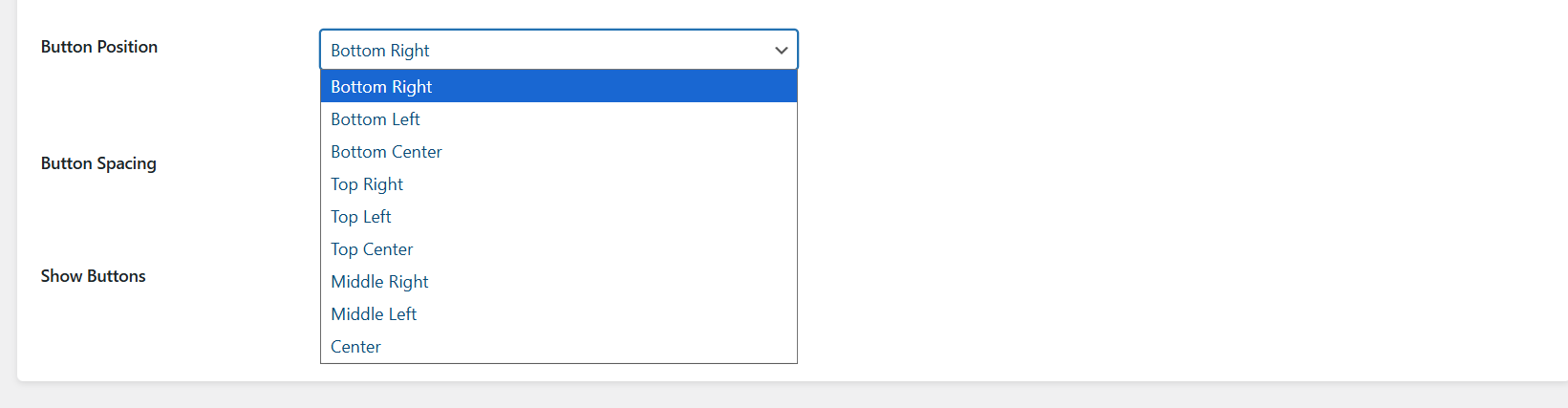Select the Bottom Left option

point(376,119)
